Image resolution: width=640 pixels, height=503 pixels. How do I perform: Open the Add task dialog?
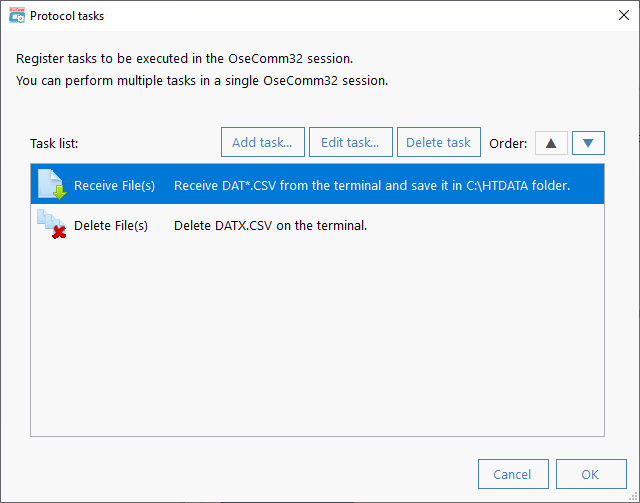263,142
